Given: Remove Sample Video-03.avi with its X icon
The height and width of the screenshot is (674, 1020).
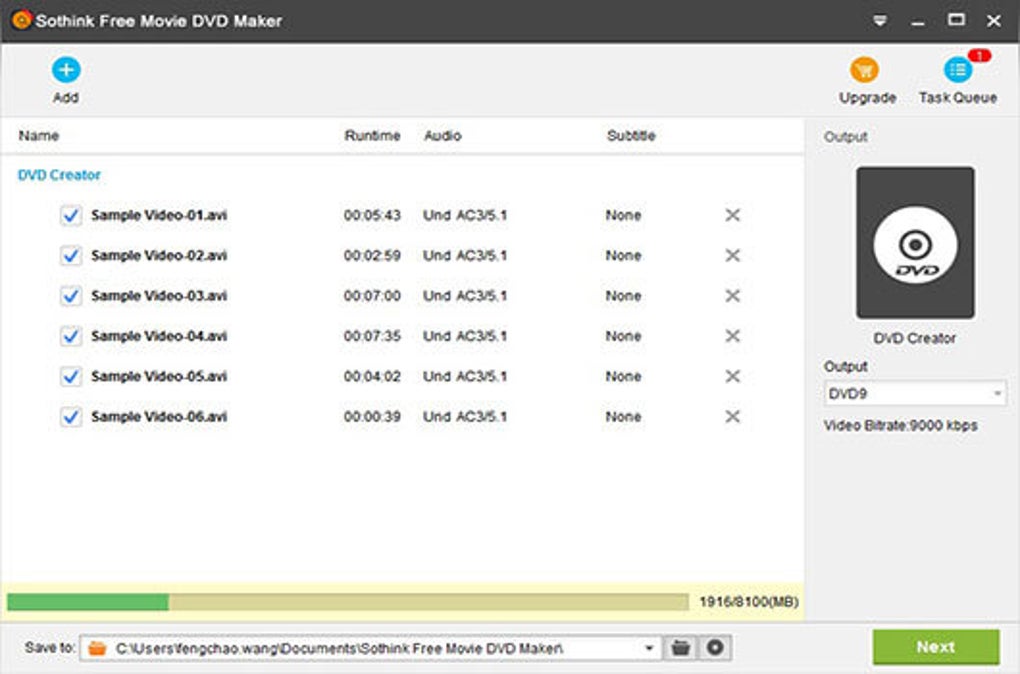Looking at the screenshot, I should (732, 295).
